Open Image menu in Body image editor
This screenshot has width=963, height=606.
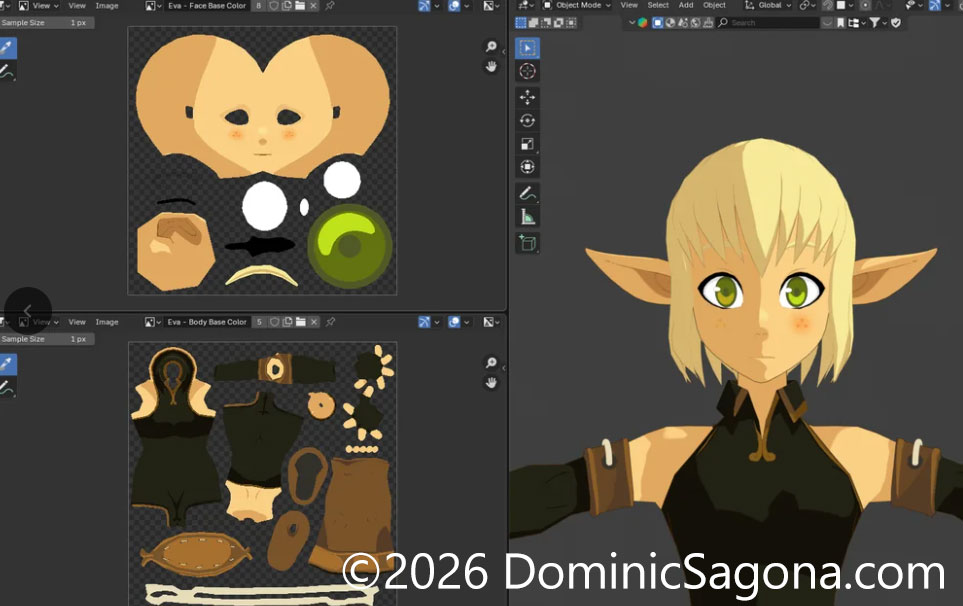(x=107, y=322)
